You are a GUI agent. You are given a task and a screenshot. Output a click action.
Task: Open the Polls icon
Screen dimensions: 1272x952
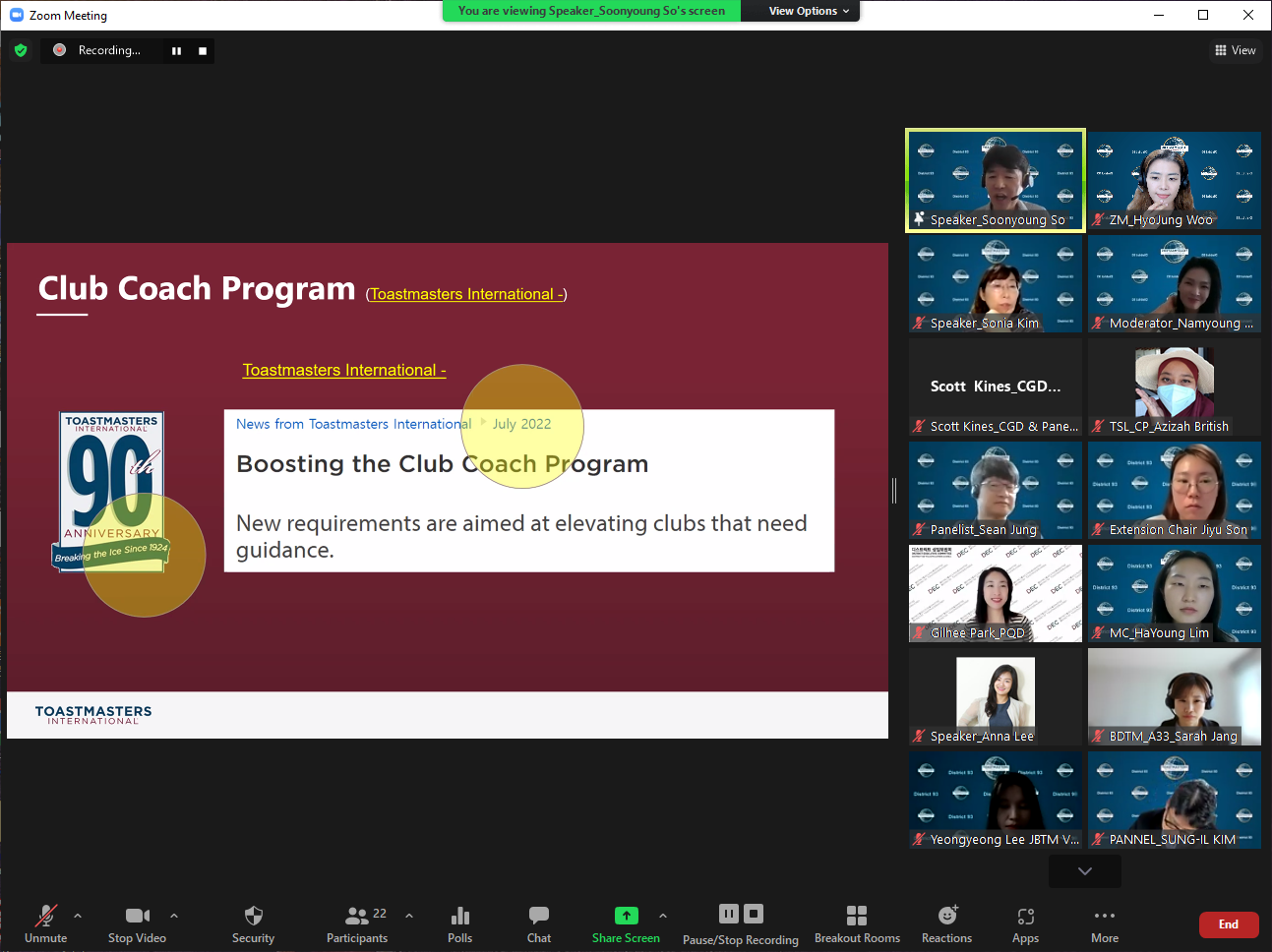pyautogui.click(x=460, y=916)
